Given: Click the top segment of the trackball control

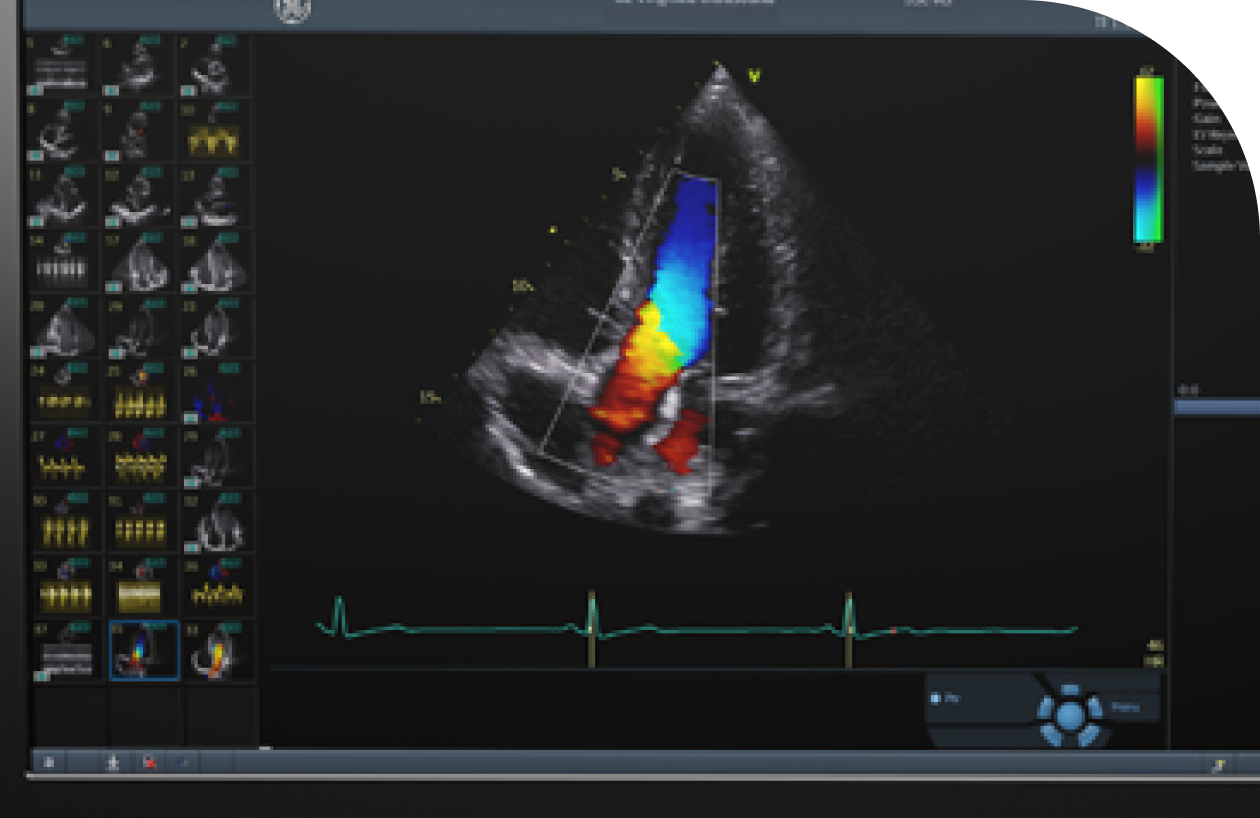Looking at the screenshot, I should [x=1070, y=690].
